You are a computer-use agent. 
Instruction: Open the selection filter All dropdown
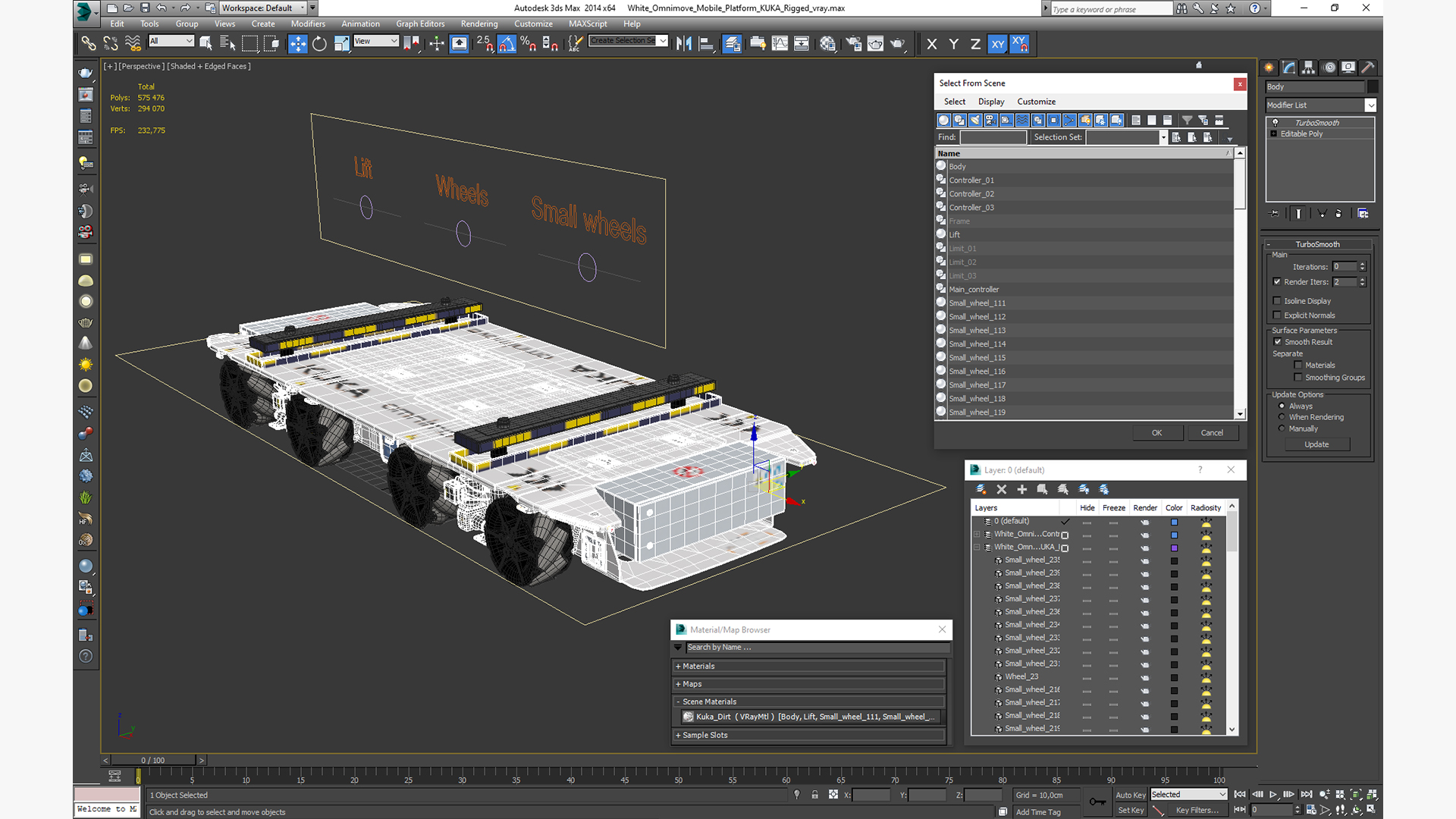coord(171,41)
